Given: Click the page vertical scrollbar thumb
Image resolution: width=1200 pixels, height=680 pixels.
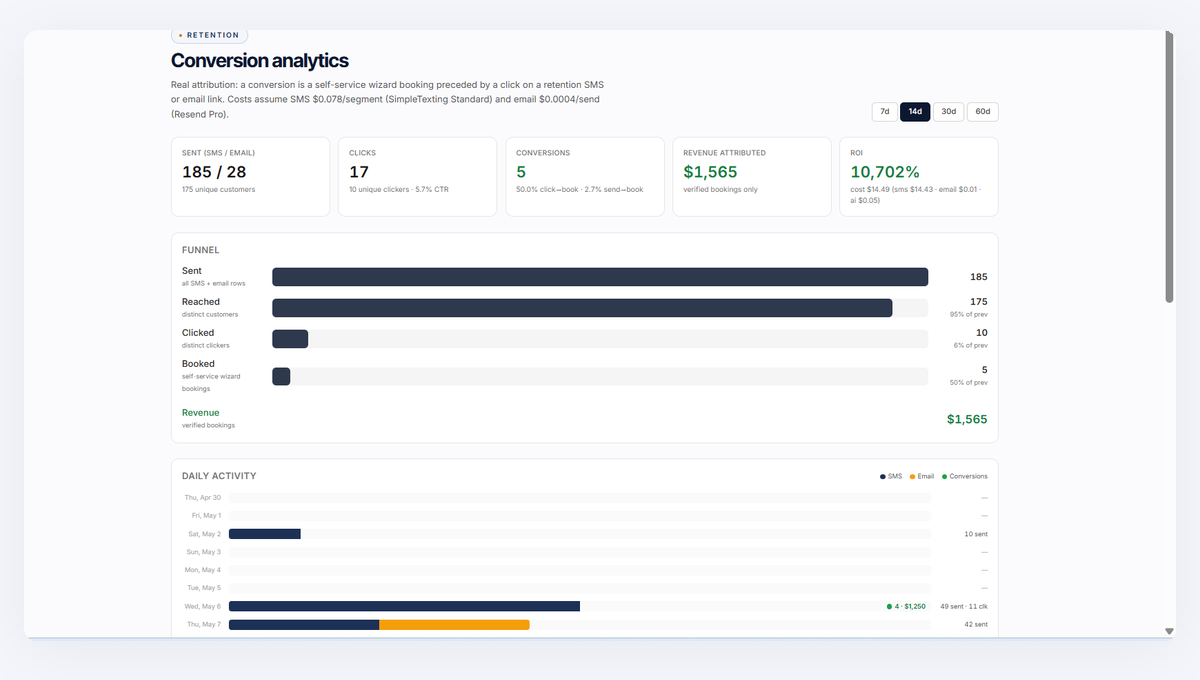Looking at the screenshot, I should pyautogui.click(x=1169, y=166).
